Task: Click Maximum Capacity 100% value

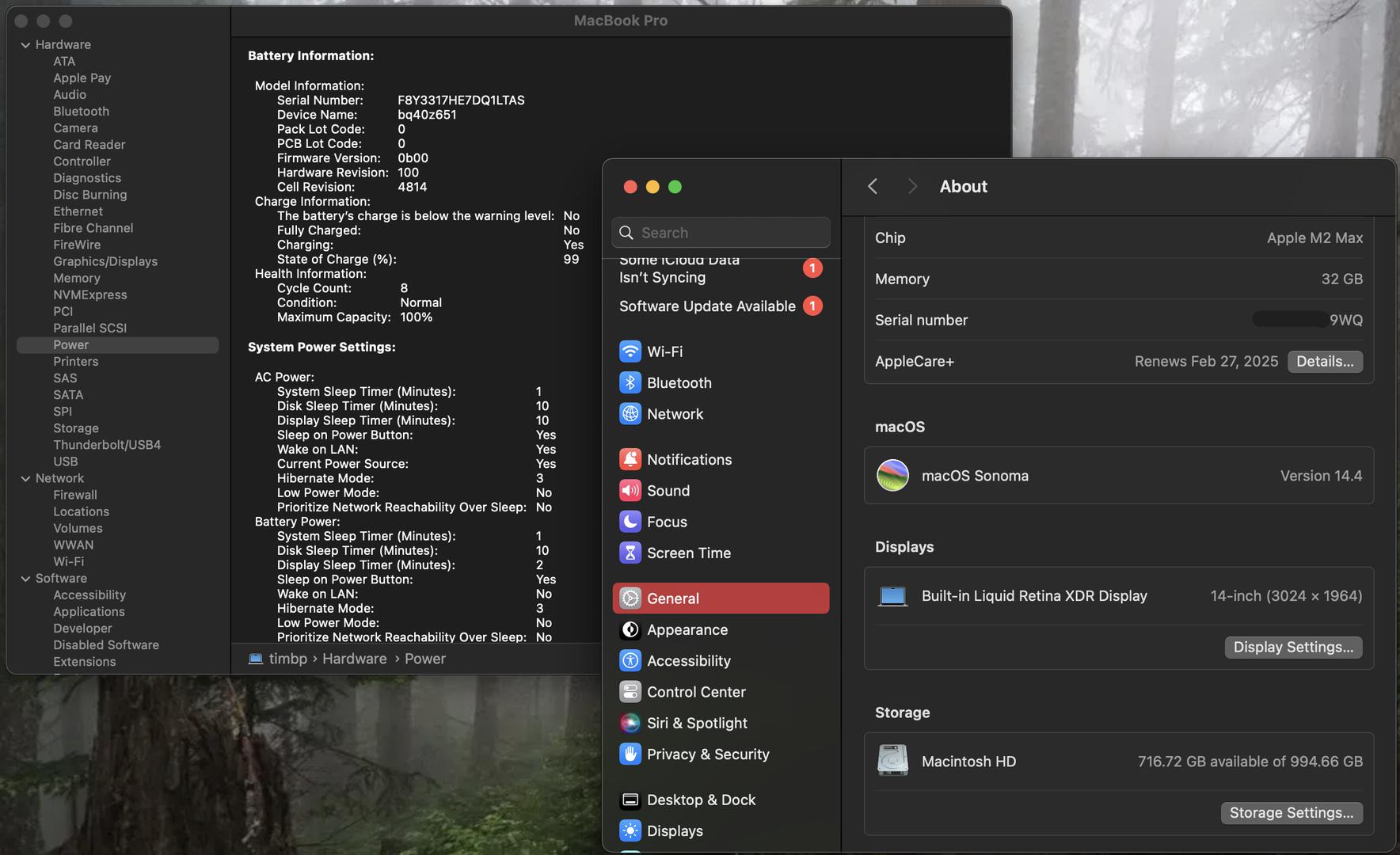Action: click(416, 317)
